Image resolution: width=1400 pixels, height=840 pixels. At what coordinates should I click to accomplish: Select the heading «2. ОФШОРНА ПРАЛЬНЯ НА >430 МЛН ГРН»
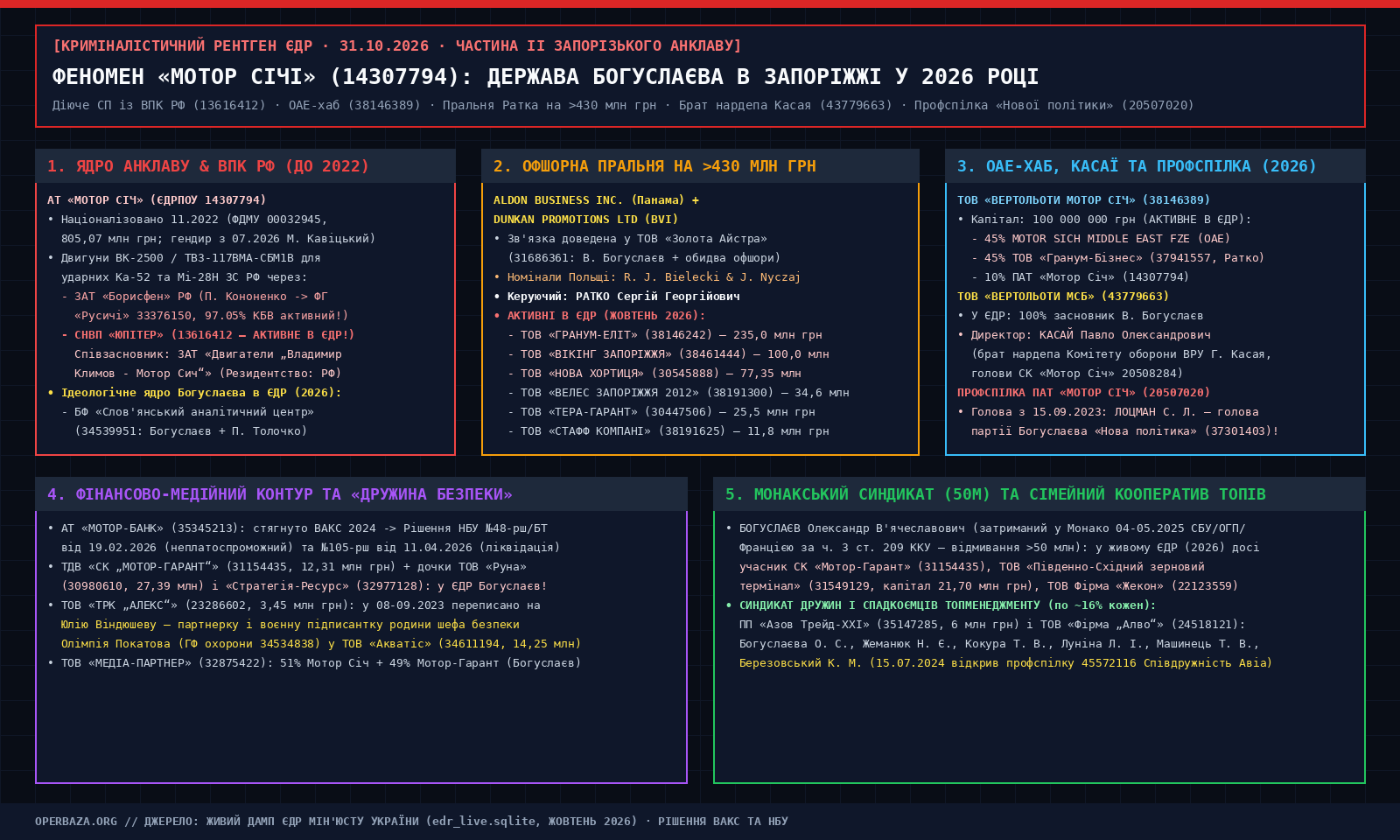coord(654,166)
